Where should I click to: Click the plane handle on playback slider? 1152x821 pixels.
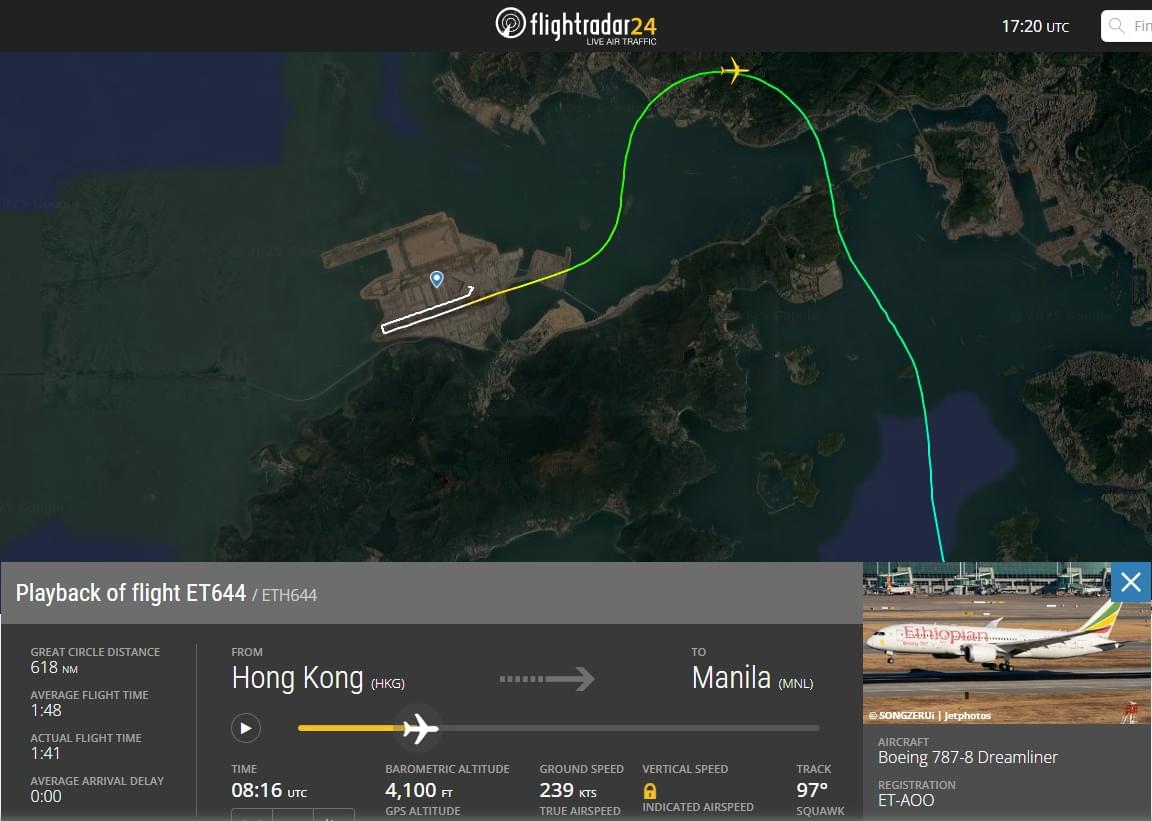pyautogui.click(x=420, y=728)
